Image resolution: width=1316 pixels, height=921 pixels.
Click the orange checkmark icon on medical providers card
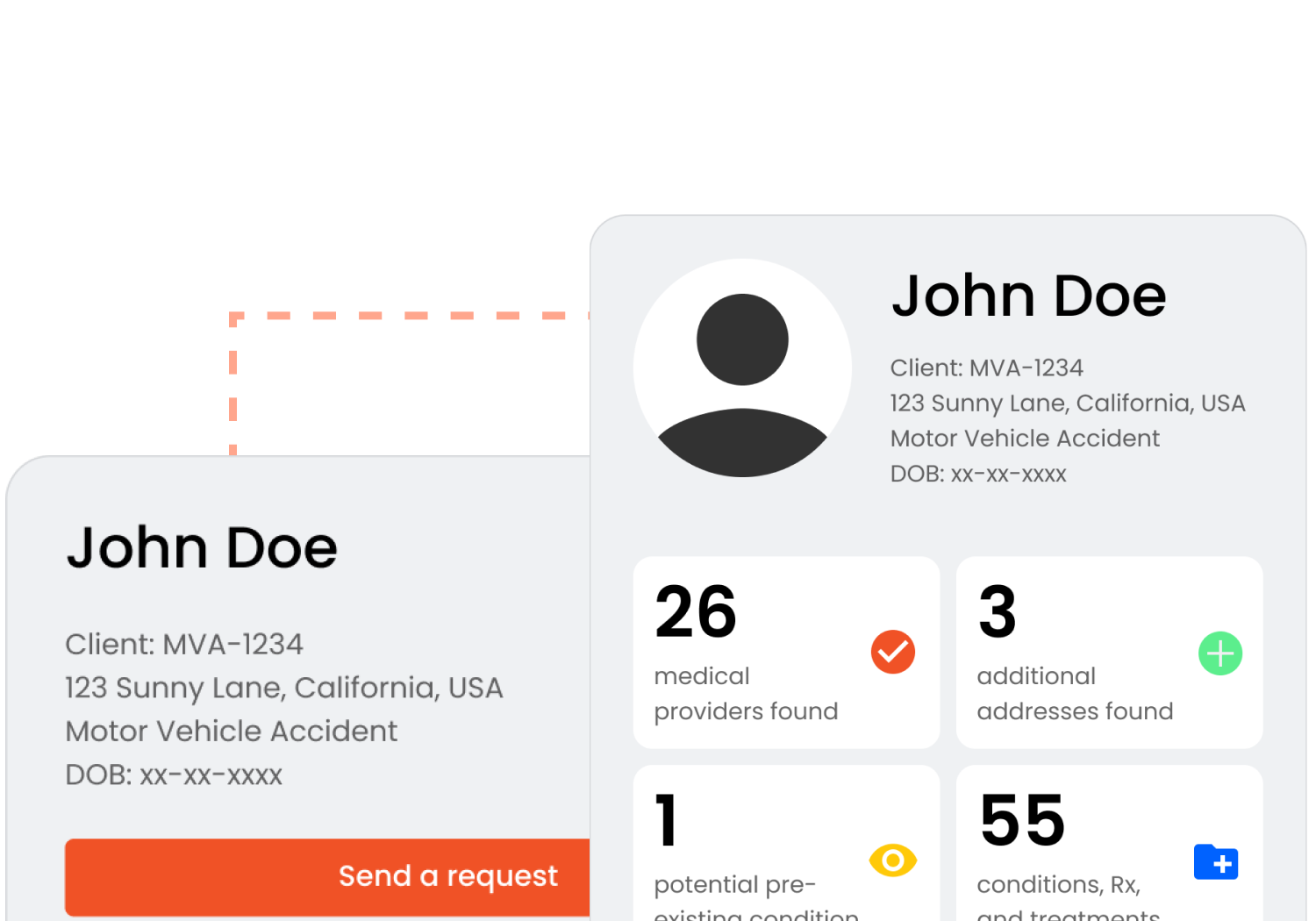point(892,652)
